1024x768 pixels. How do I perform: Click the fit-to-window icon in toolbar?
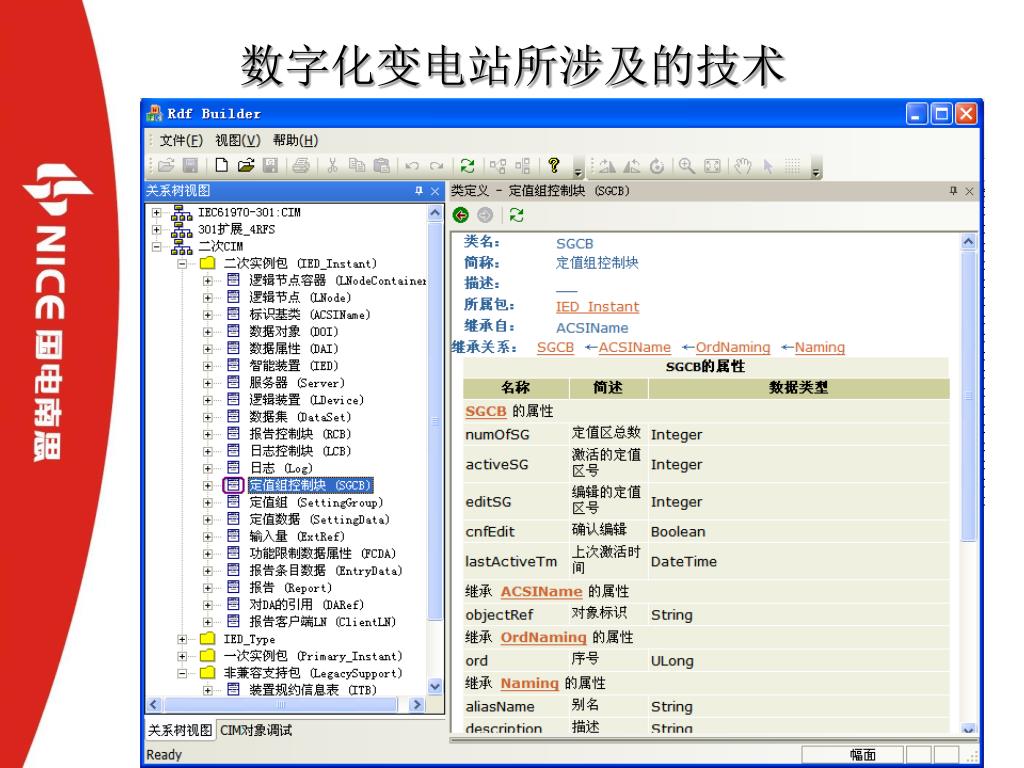click(712, 166)
